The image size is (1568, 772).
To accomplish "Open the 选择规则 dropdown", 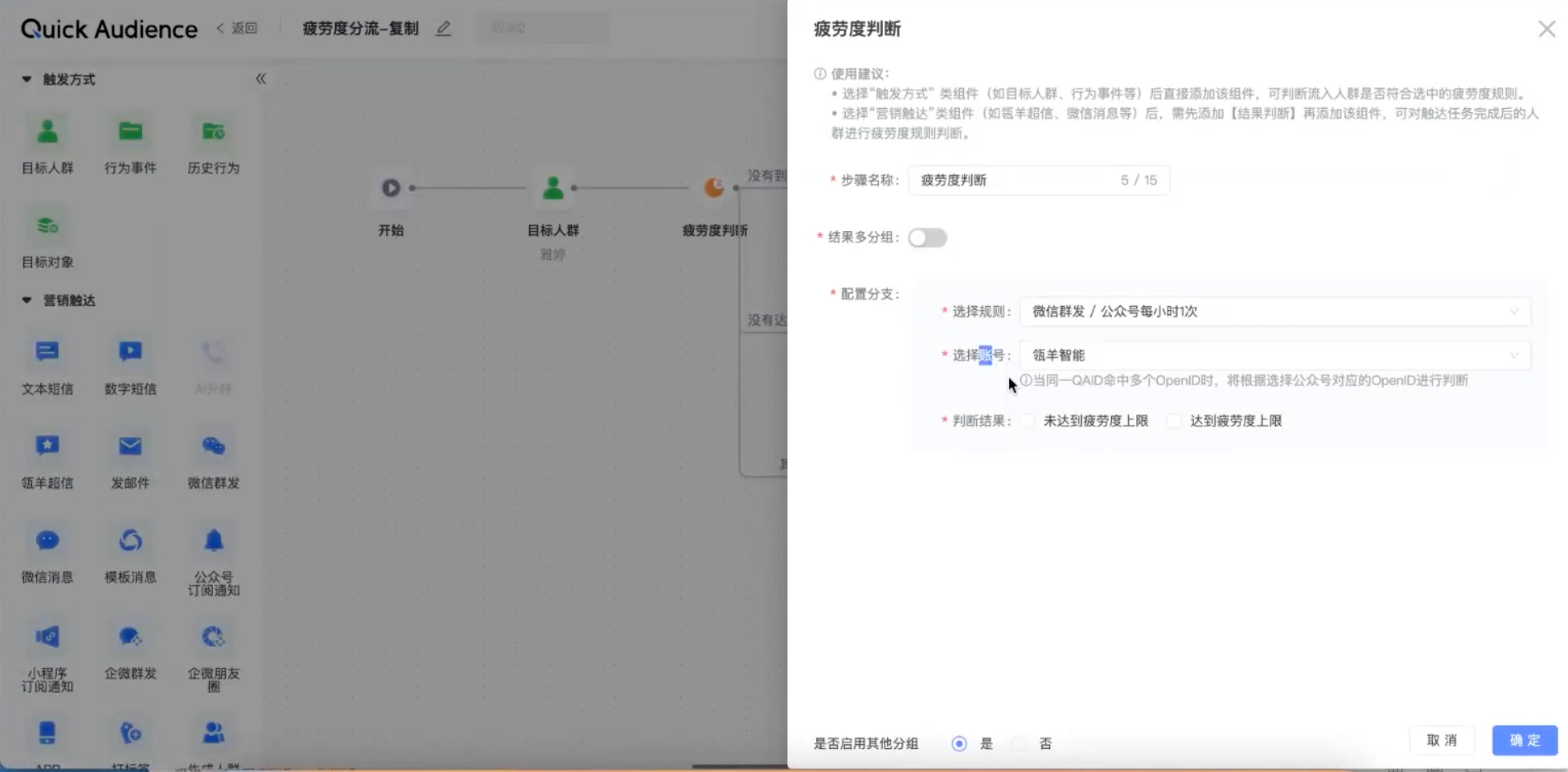I will pos(1275,311).
